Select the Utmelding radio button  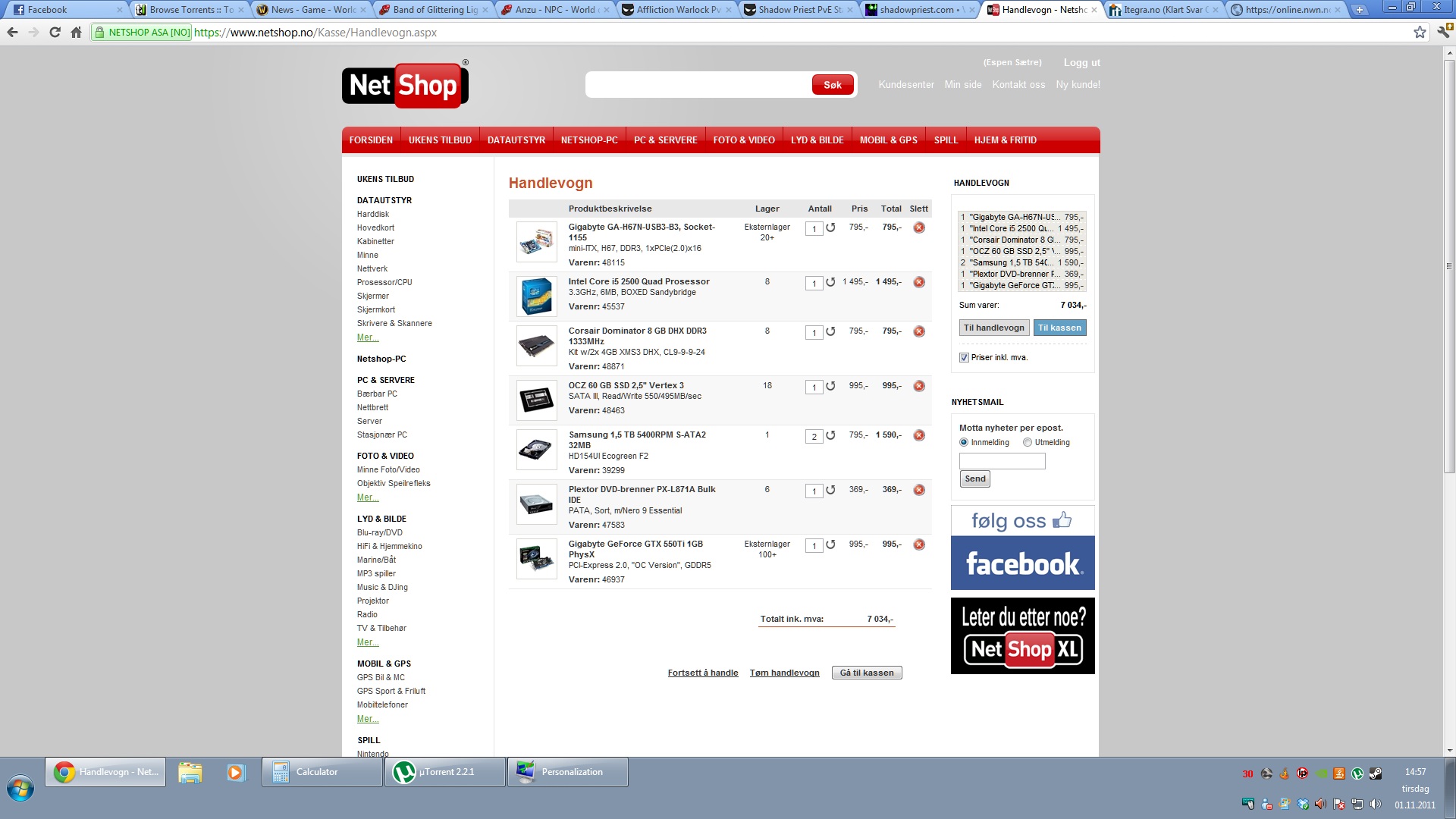(x=1028, y=443)
